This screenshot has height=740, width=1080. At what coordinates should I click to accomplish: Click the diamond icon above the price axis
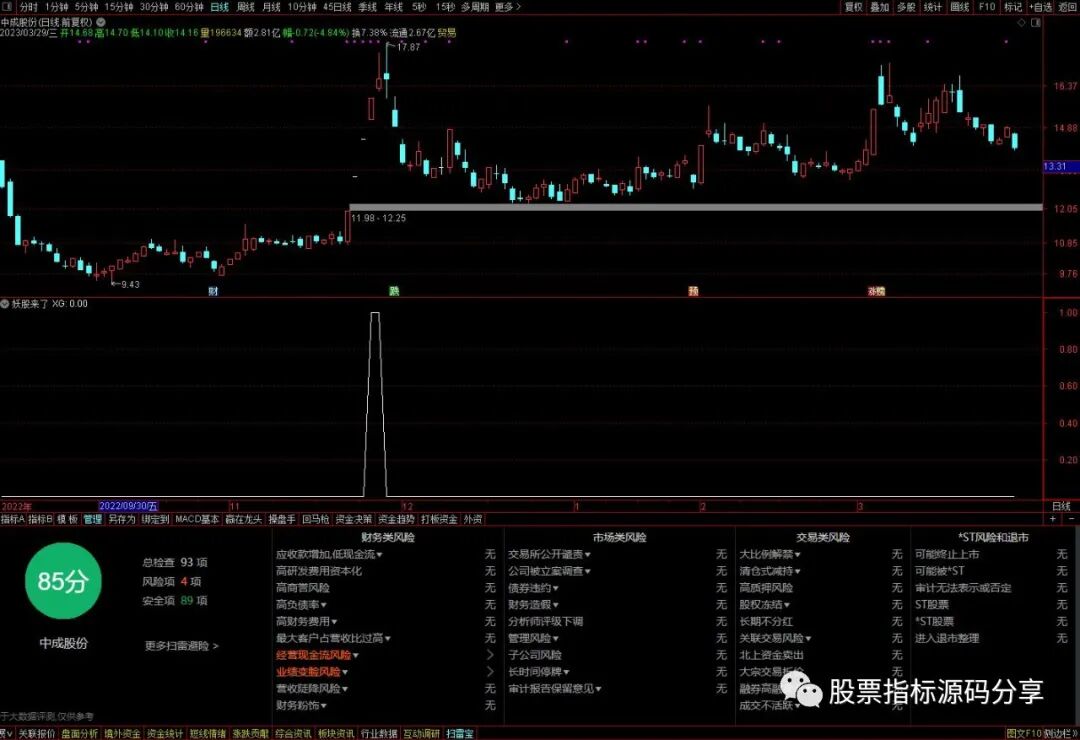point(1021,23)
